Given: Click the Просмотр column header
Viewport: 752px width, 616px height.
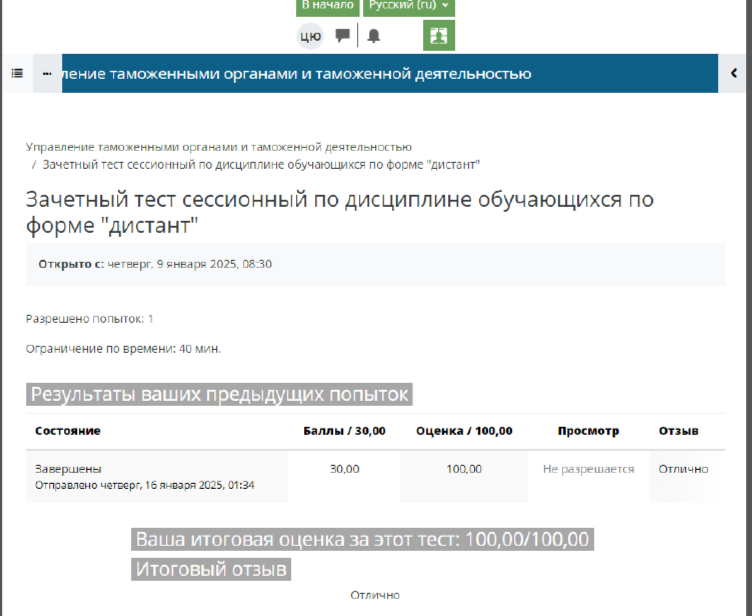Looking at the screenshot, I should click(588, 431).
